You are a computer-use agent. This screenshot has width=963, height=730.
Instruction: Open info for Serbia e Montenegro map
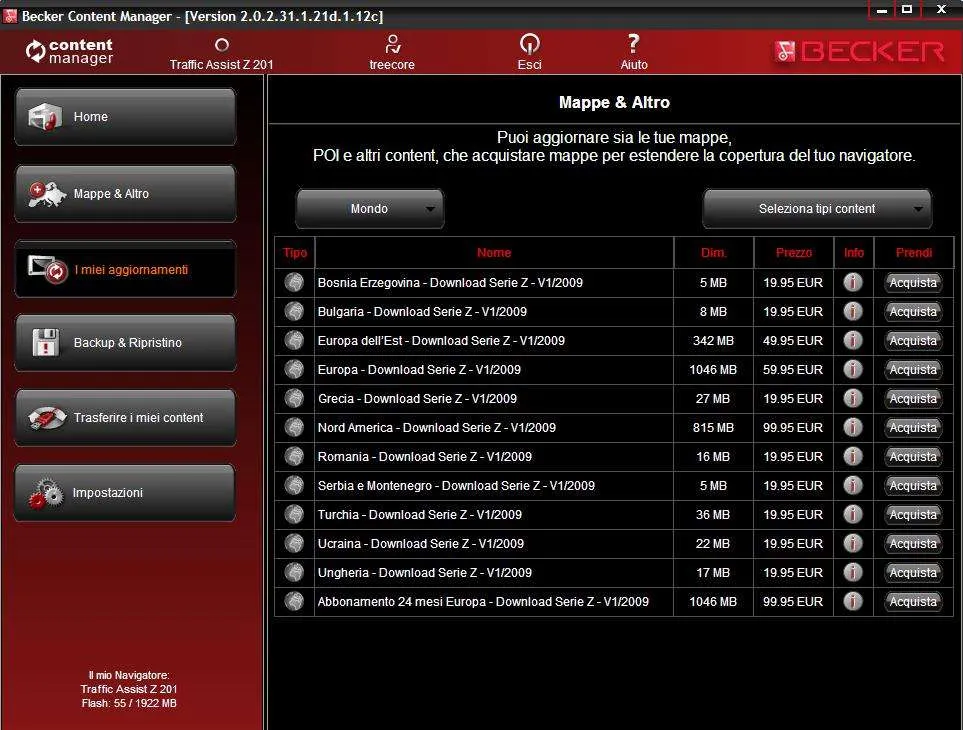[852, 485]
